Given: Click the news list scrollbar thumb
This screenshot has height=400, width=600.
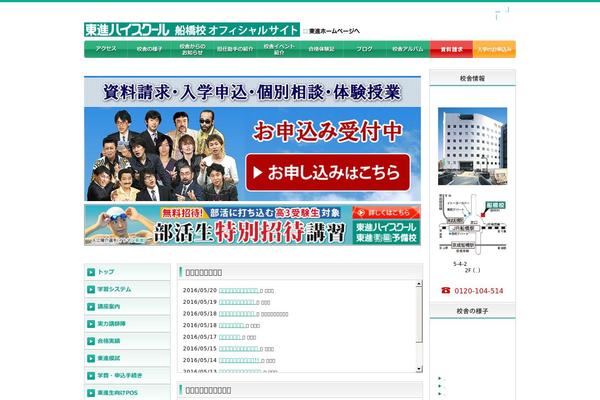Looking at the screenshot, I should [419, 315].
